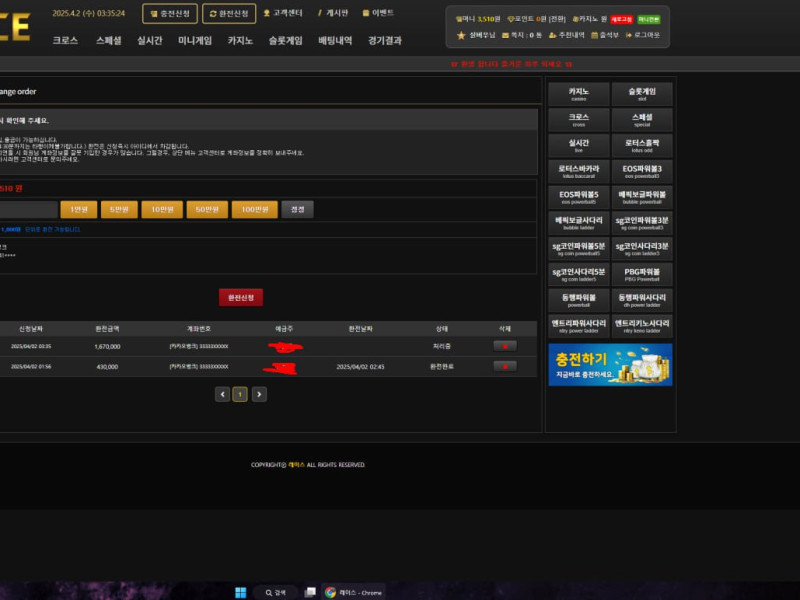The image size is (800, 600).
Task: Go to previous page of withdrawal history
Action: [x=223, y=394]
